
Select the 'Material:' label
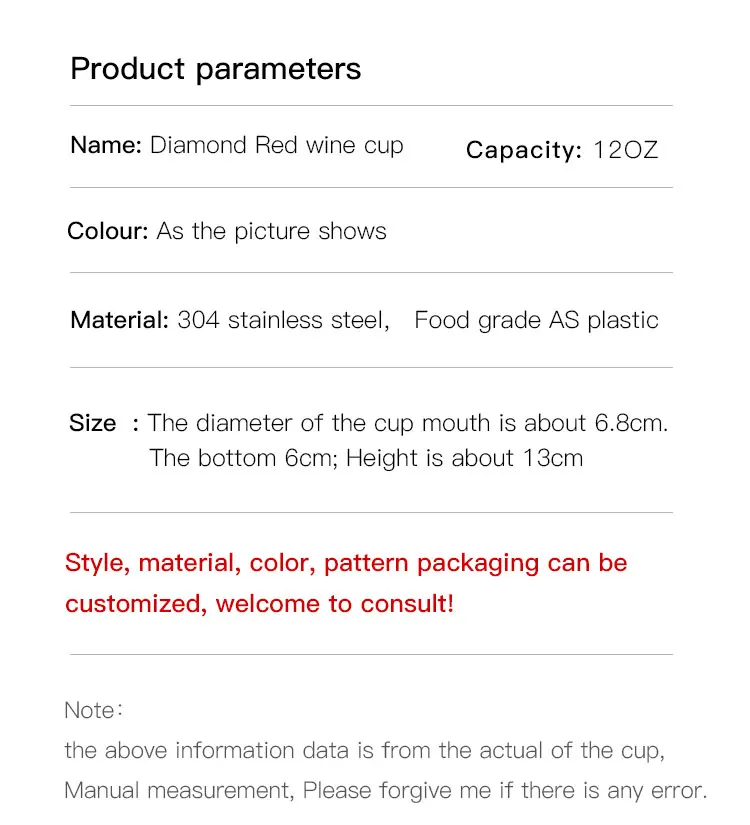click(119, 320)
